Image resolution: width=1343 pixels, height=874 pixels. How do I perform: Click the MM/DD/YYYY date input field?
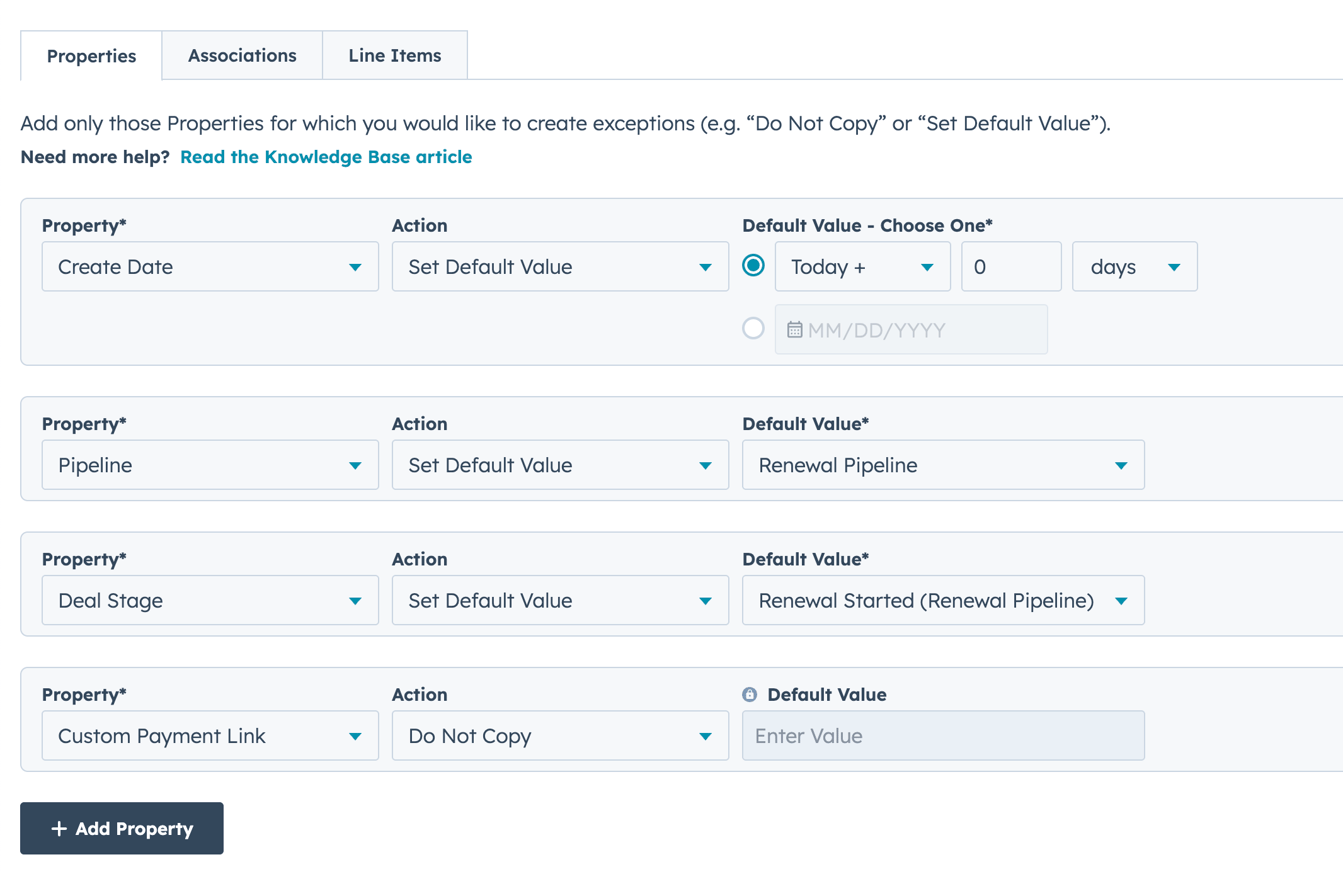coord(920,330)
